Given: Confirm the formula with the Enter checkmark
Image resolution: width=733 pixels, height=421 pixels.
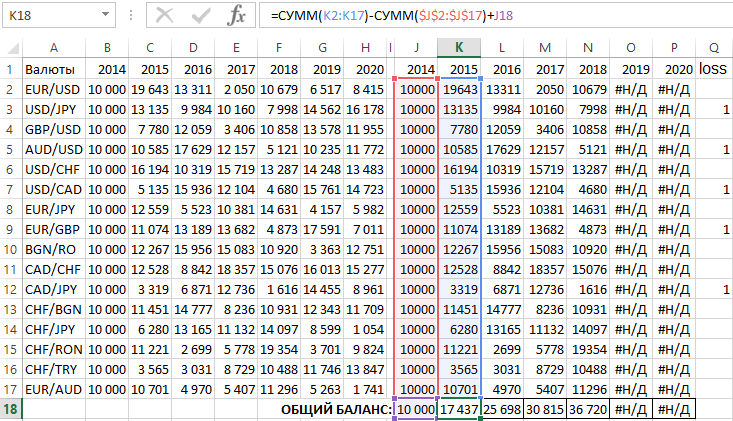Looking at the screenshot, I should (201, 16).
